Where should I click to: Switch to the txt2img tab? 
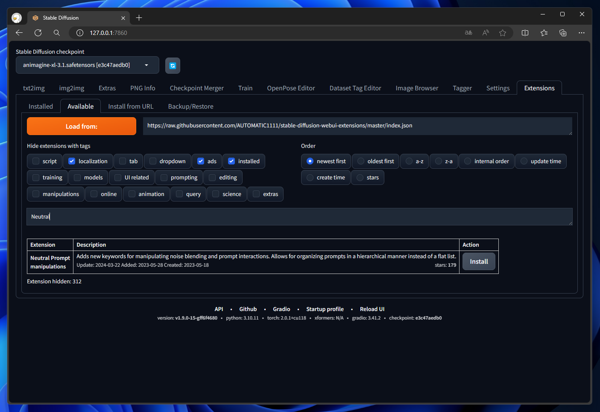pos(34,88)
